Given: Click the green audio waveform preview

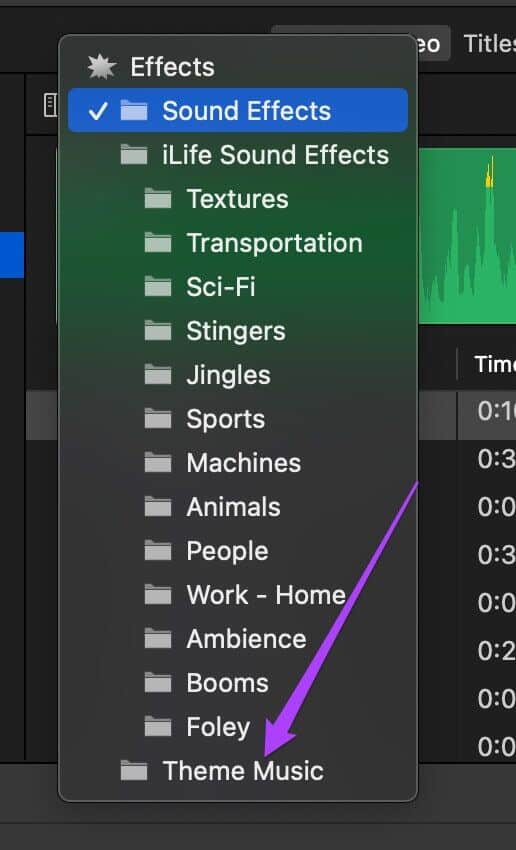Looking at the screenshot, I should 467,236.
